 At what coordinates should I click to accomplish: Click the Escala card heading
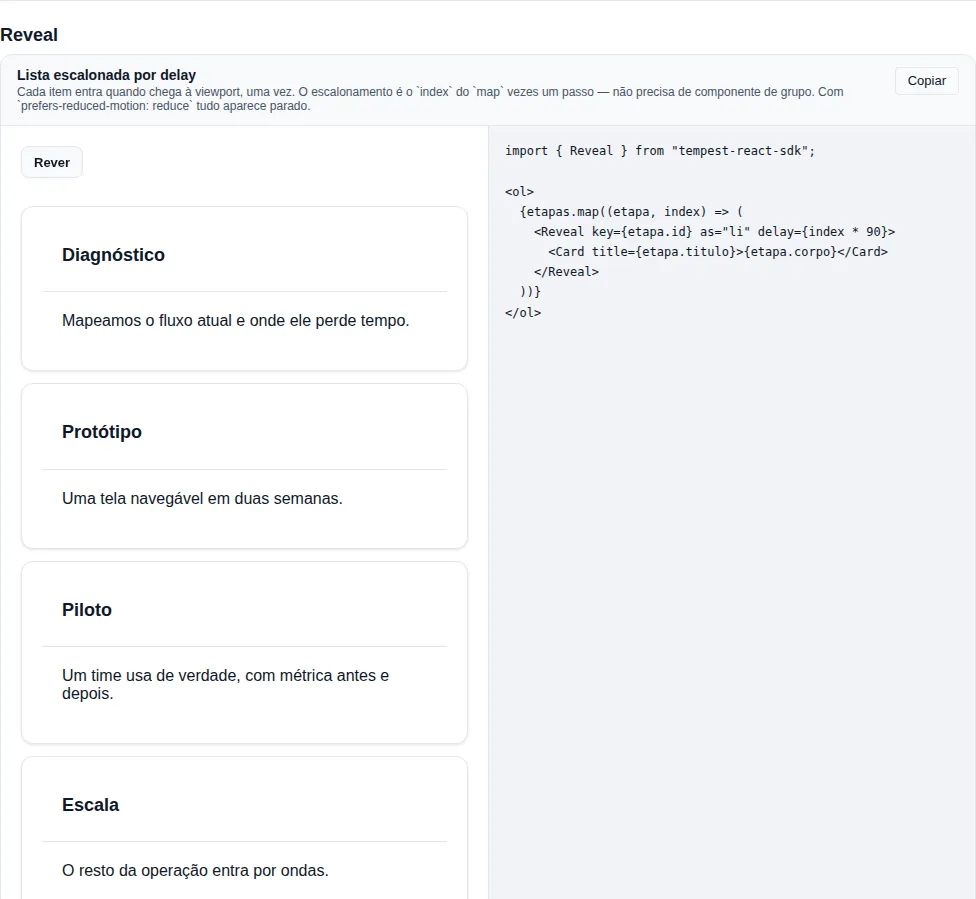pos(90,804)
